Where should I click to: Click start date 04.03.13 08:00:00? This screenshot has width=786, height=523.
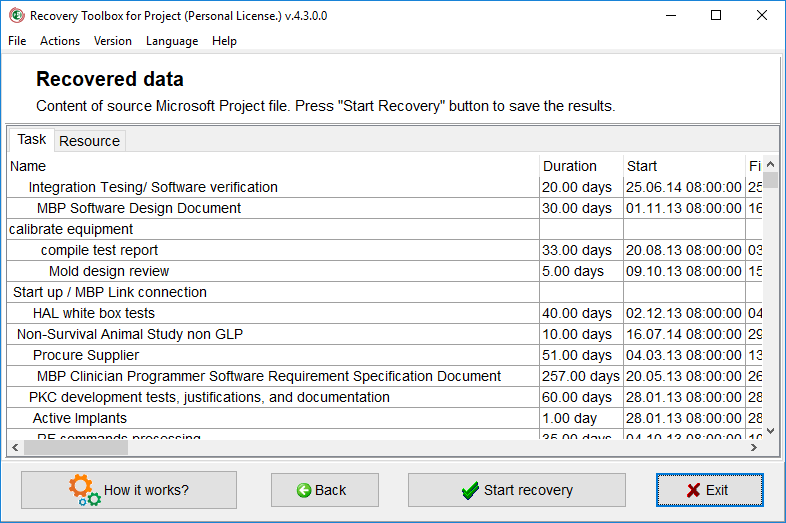click(x=684, y=356)
